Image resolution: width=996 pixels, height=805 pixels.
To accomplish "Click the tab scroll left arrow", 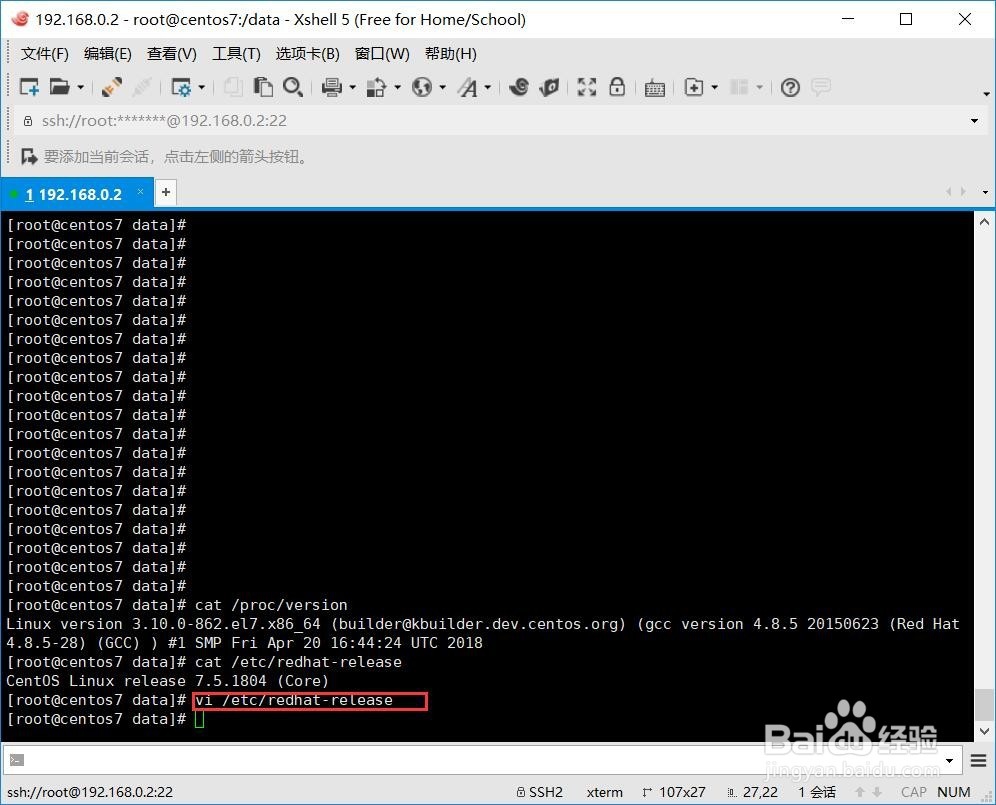I will [949, 191].
